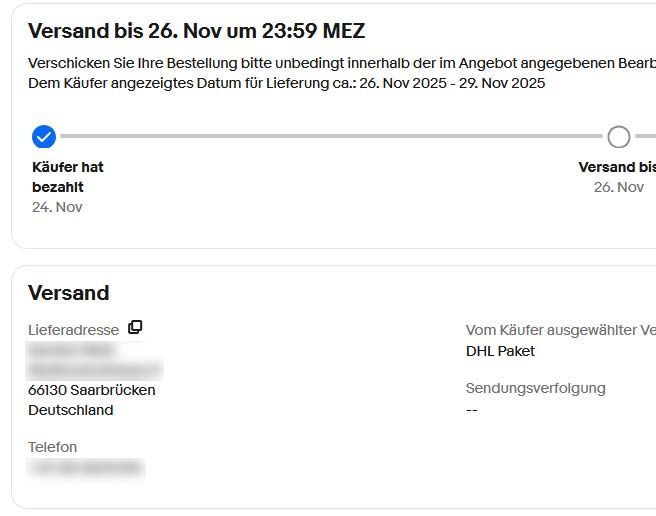Screen dimensions: 656x516
Task: Click the blurred street address line
Action: 94,370
